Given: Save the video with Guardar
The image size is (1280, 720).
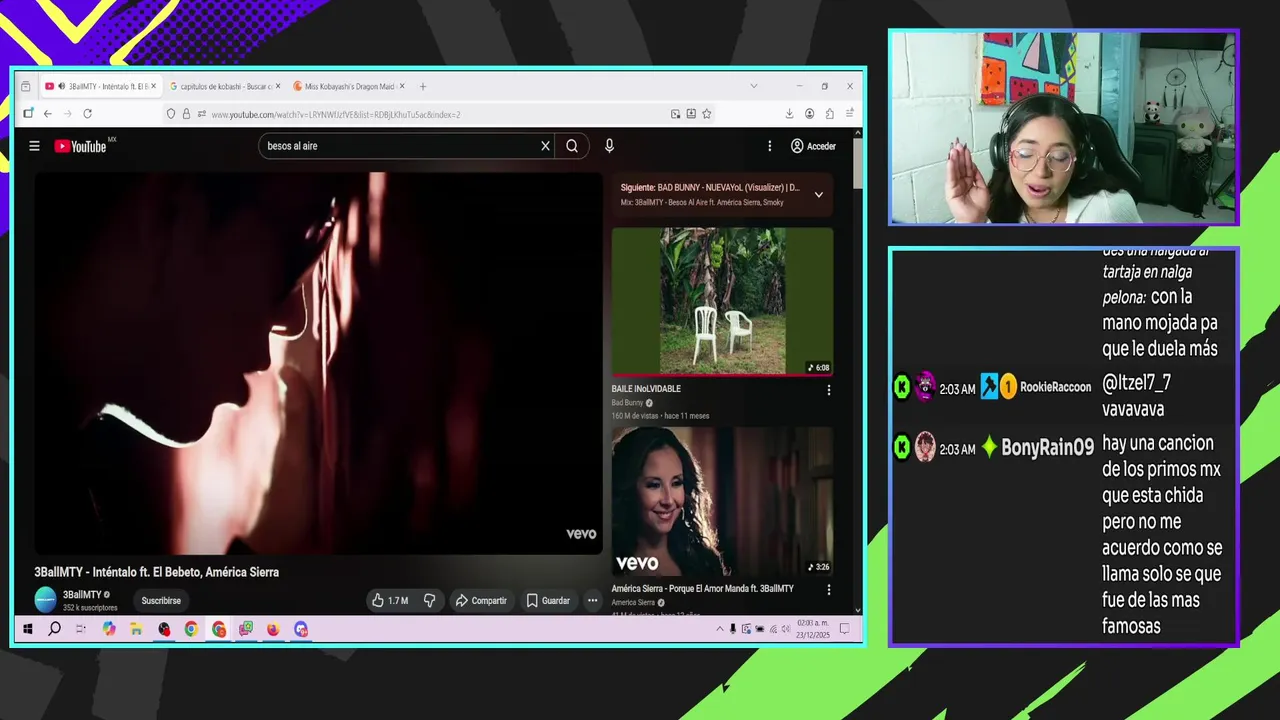Looking at the screenshot, I should [x=548, y=601].
